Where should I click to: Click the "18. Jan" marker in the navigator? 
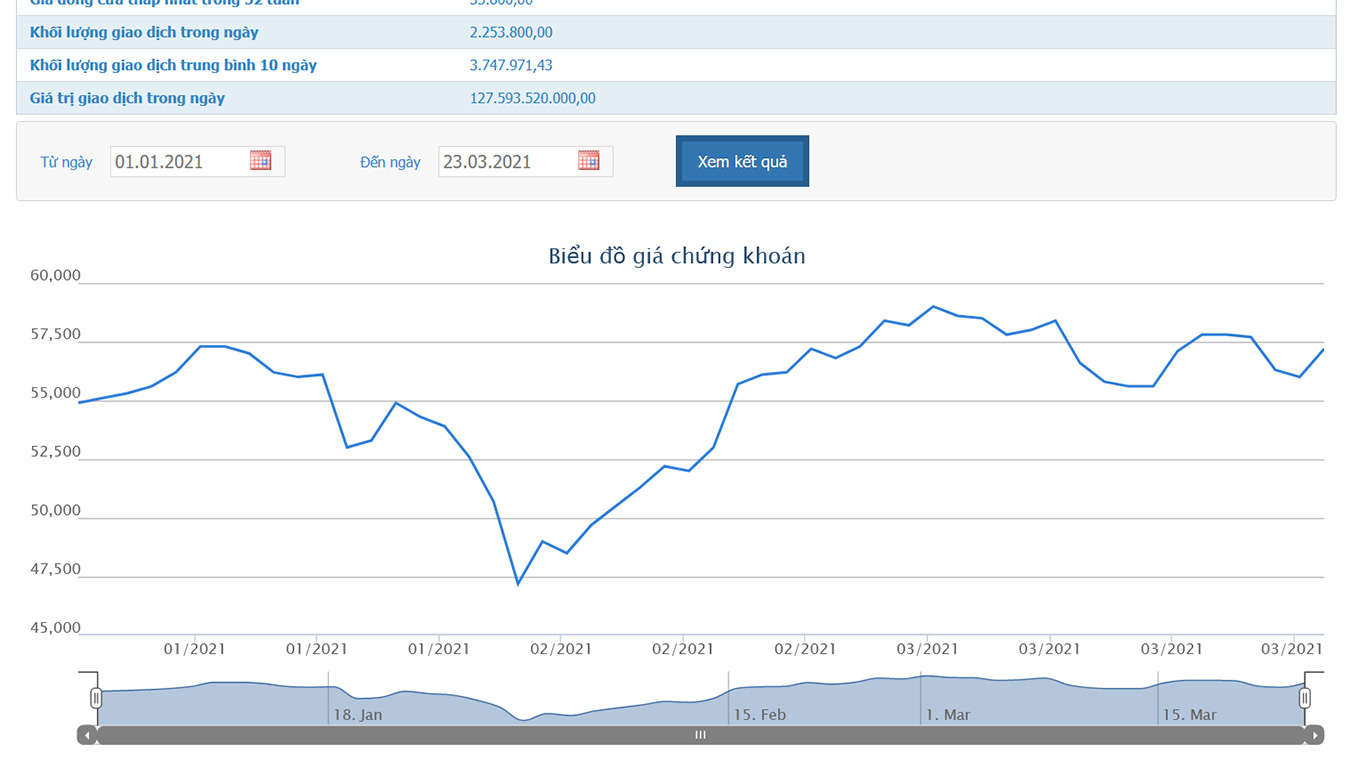tap(358, 715)
